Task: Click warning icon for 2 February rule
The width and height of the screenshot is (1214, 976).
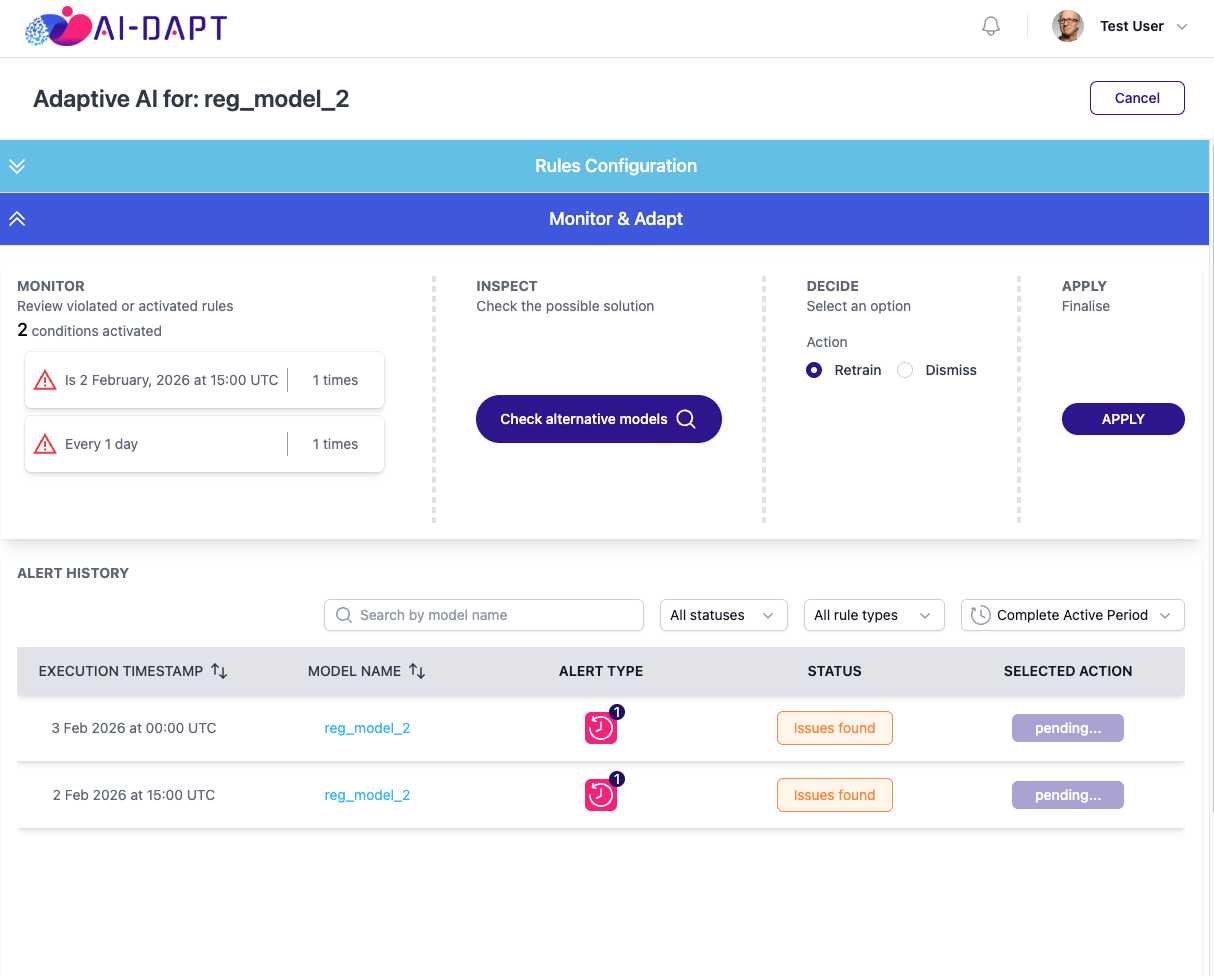Action: (x=45, y=380)
